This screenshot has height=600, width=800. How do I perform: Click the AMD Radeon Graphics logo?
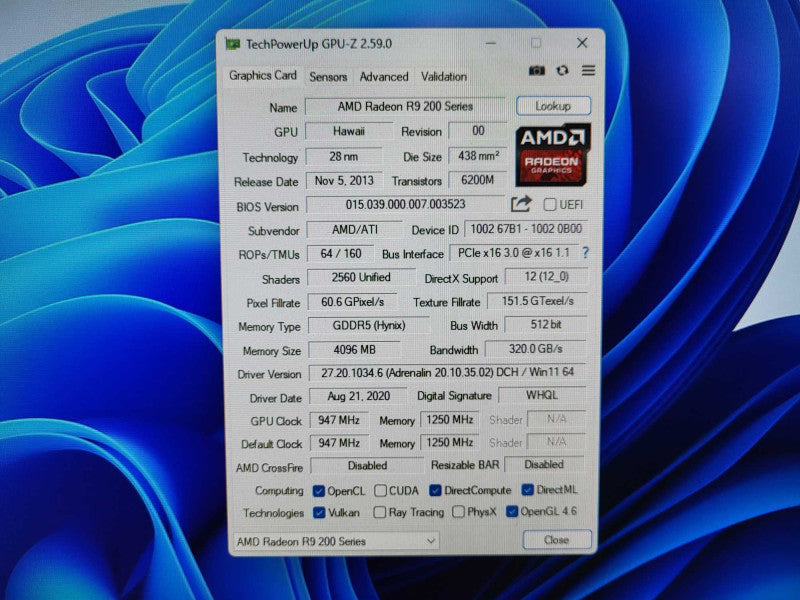pyautogui.click(x=553, y=155)
